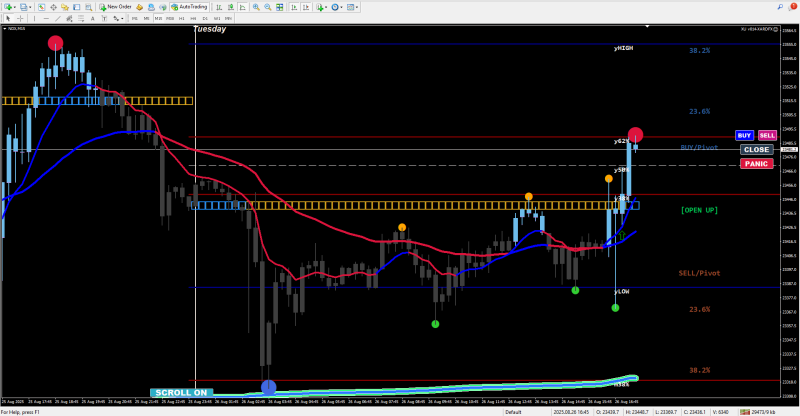Screen dimensions: 800x416
Task: Click the red PANIC button
Action: (757, 164)
